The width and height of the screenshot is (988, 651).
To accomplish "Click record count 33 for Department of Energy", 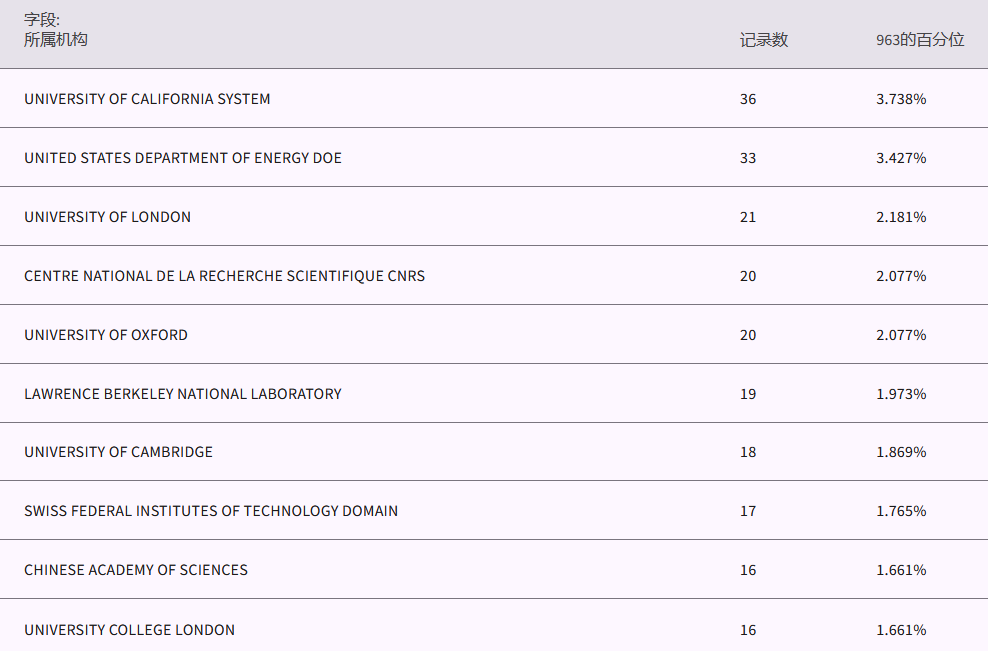I will click(x=748, y=158).
